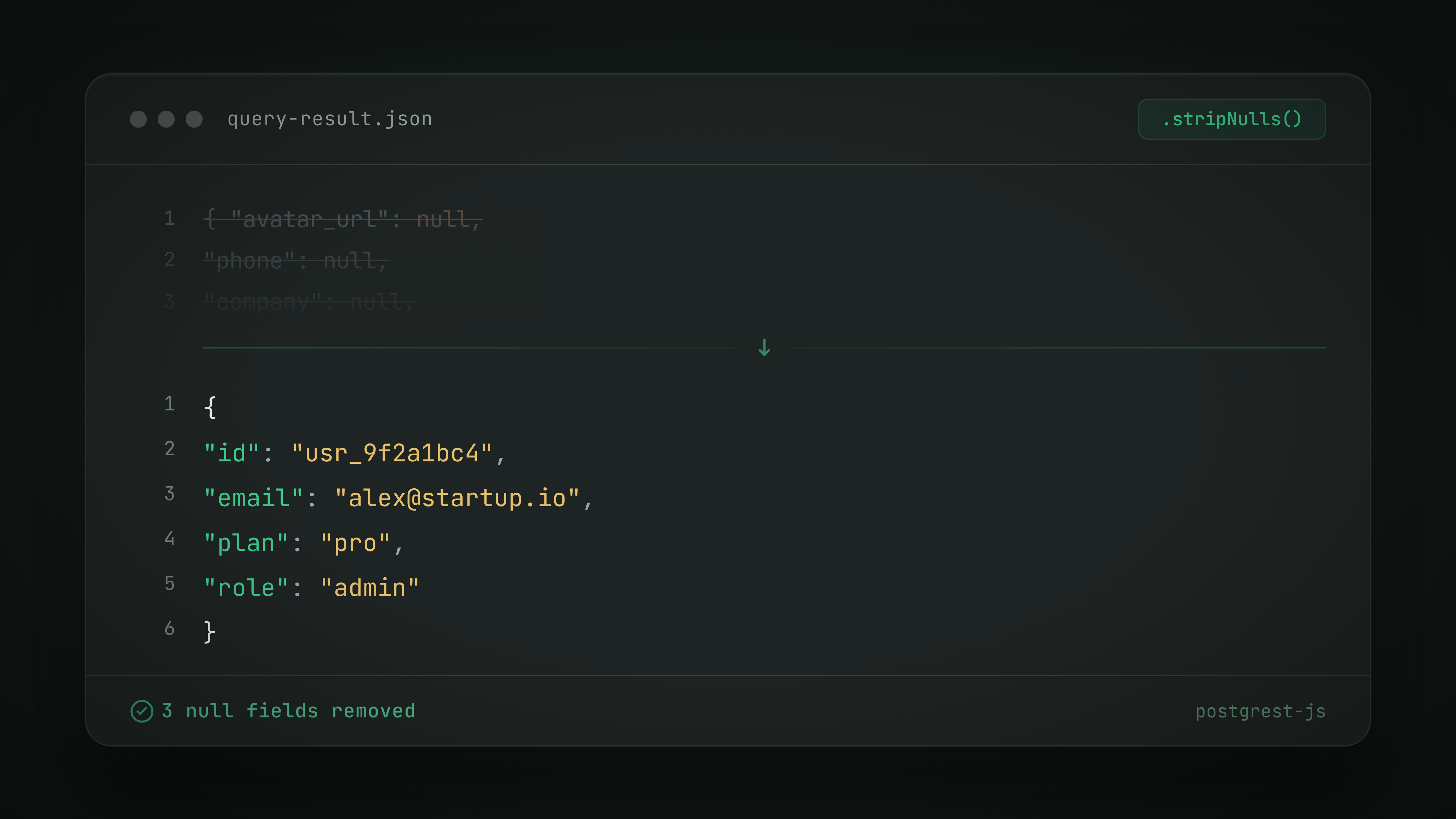Image resolution: width=1456 pixels, height=819 pixels.
Task: Click the green checkmark circle icon
Action: click(142, 711)
